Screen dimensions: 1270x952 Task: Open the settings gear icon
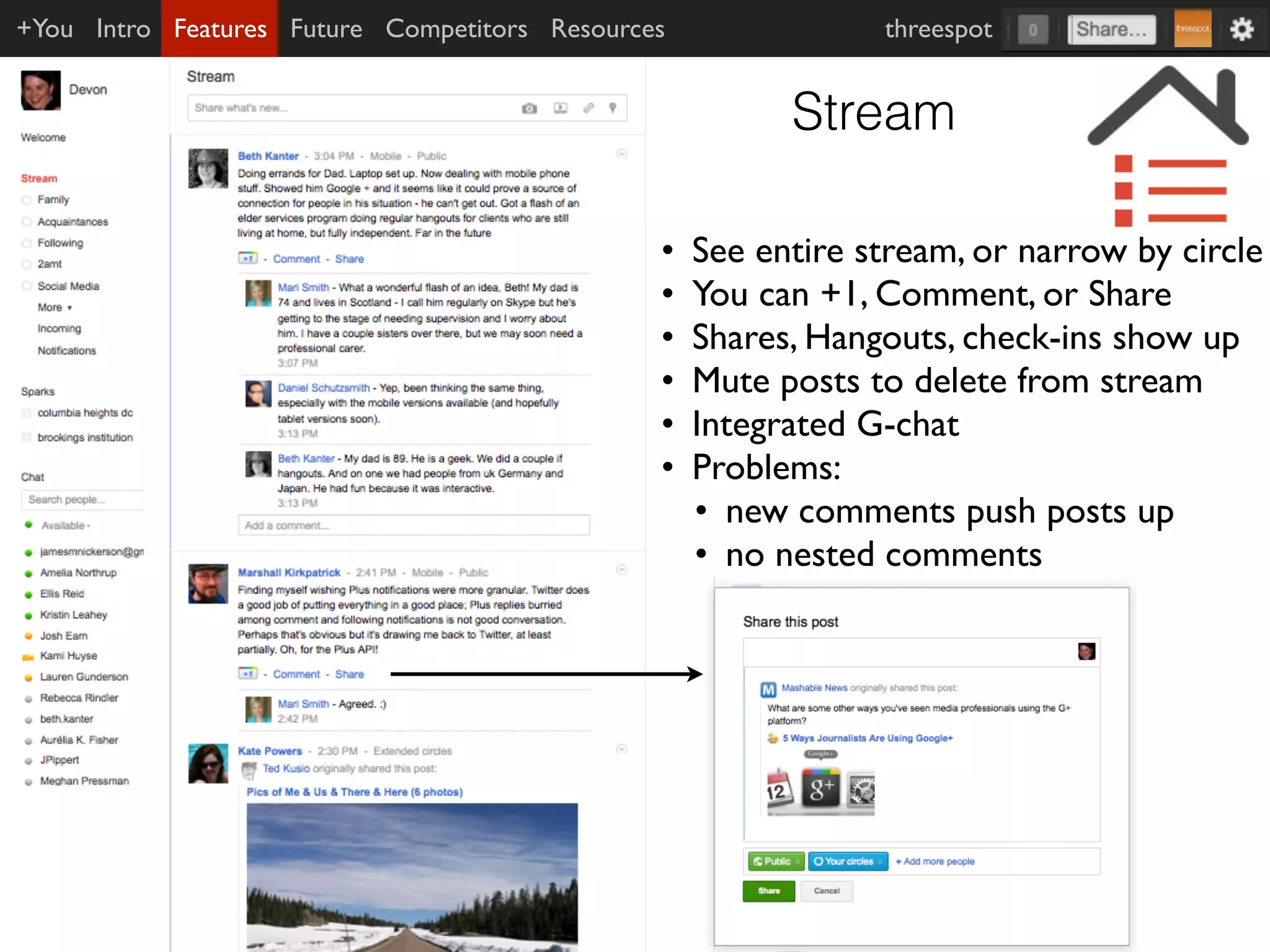pyautogui.click(x=1241, y=29)
